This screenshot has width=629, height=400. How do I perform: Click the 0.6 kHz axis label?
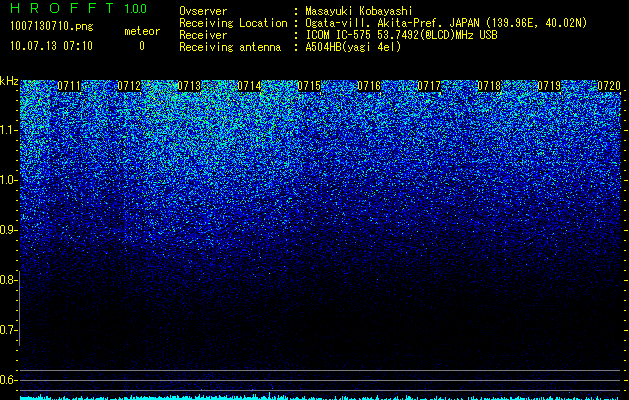8,380
